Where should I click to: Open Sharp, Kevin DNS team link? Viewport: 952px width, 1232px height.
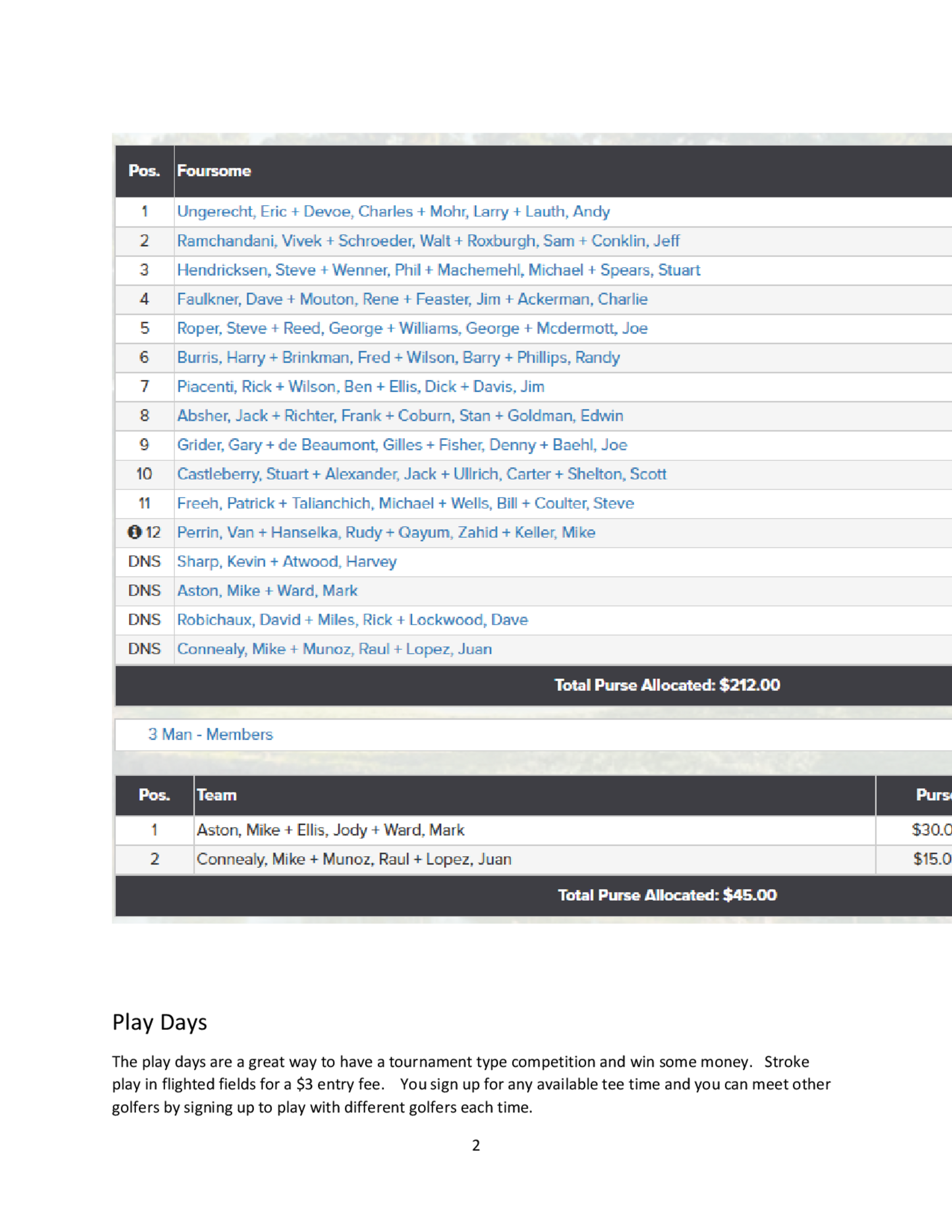click(x=287, y=562)
